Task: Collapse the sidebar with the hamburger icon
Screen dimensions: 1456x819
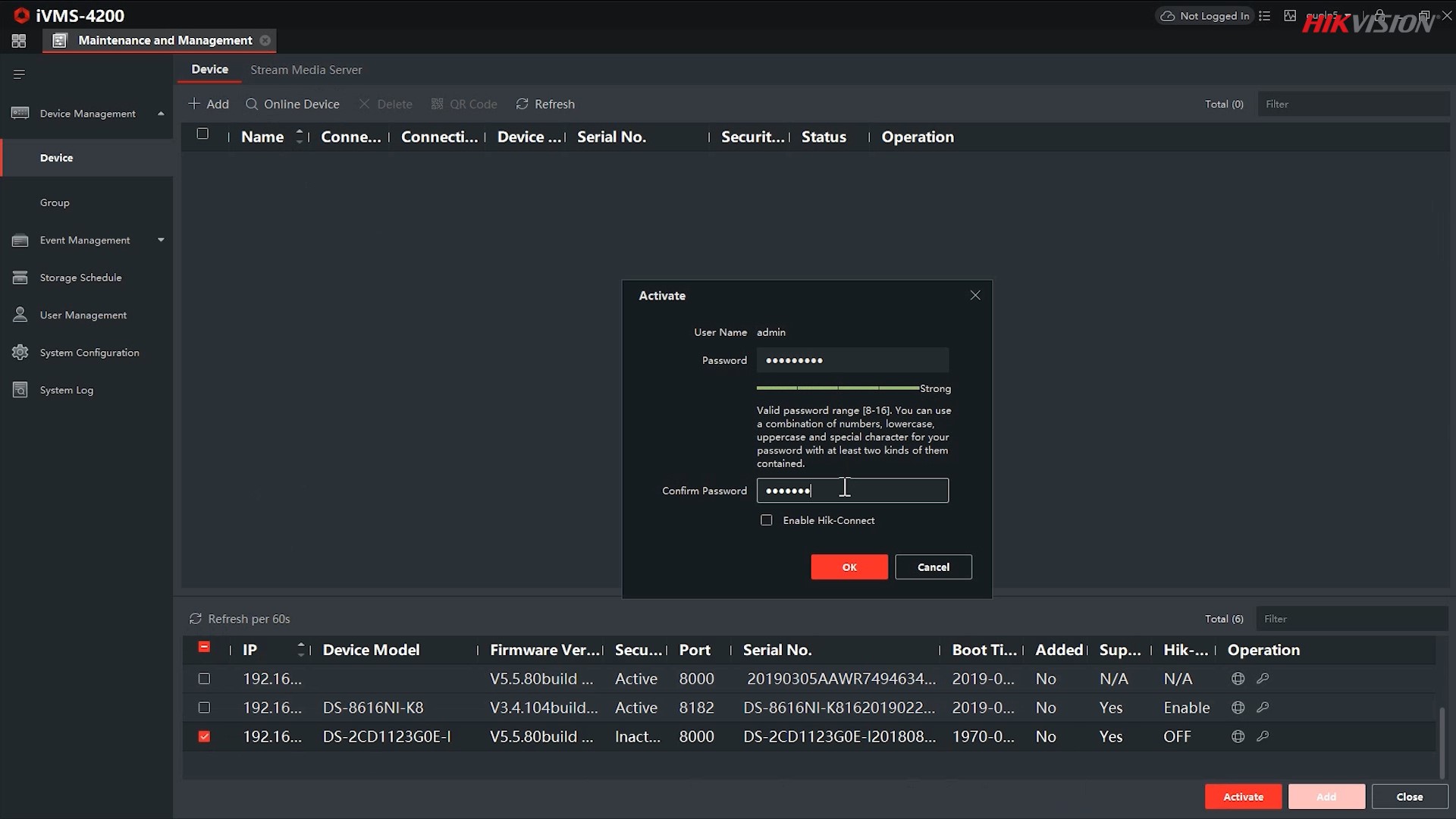Action: pyautogui.click(x=18, y=74)
